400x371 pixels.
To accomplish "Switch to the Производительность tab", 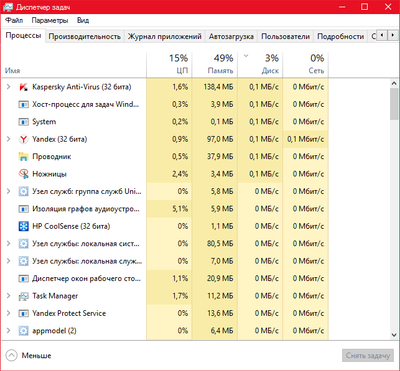I will 84,36.
